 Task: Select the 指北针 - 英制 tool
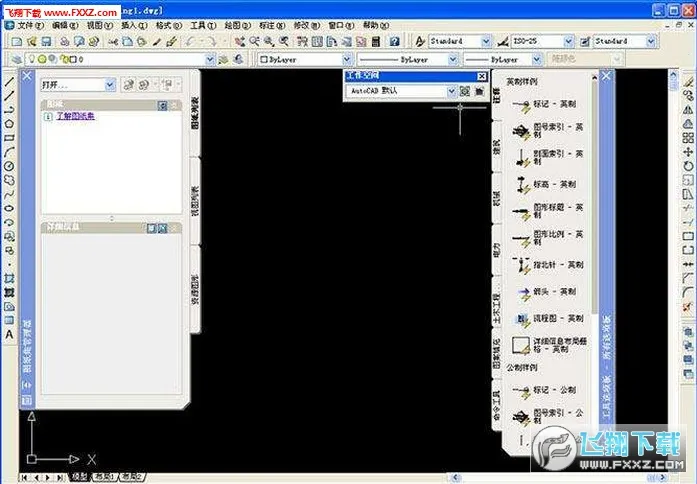pos(548,265)
